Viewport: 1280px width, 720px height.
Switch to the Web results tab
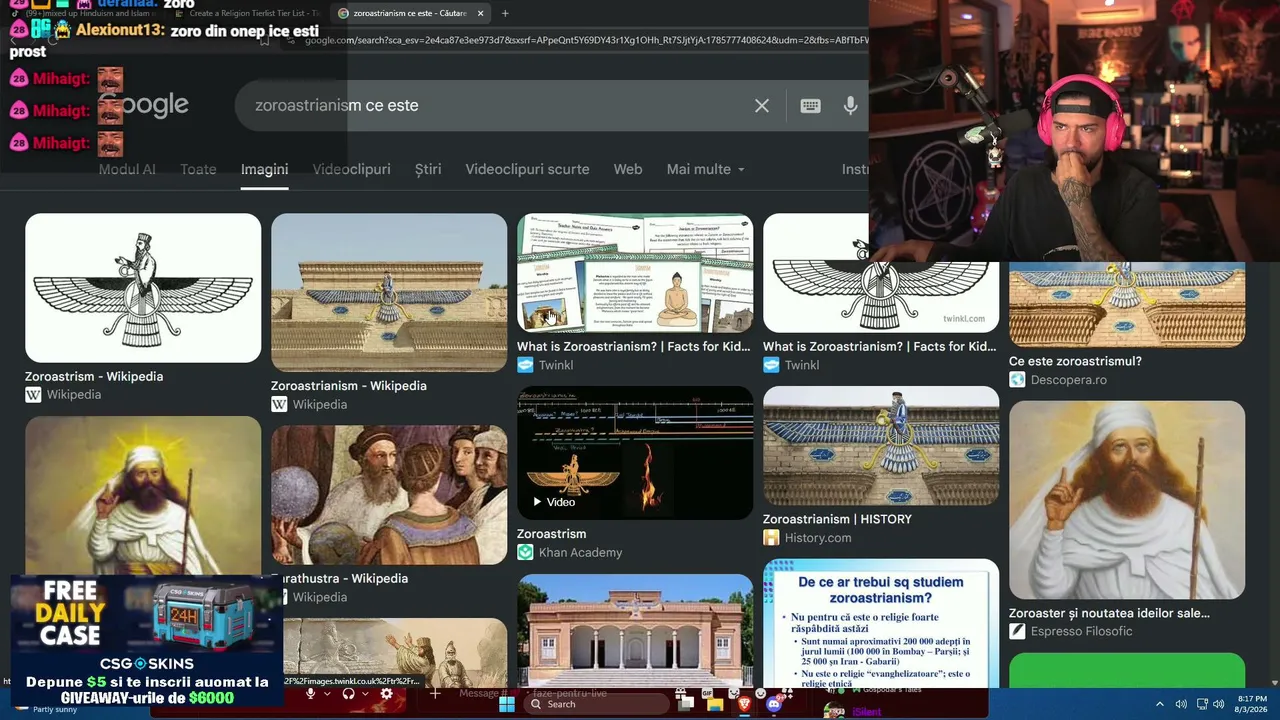[x=628, y=169]
